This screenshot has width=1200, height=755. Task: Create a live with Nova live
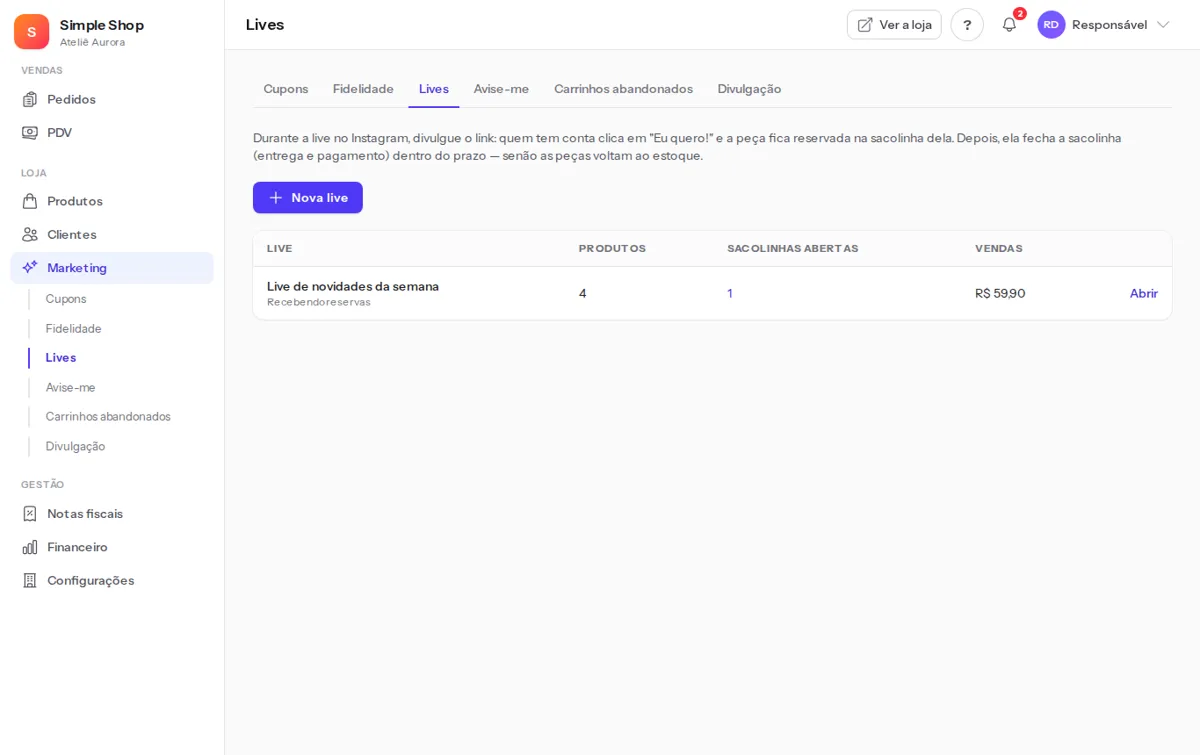pos(308,198)
